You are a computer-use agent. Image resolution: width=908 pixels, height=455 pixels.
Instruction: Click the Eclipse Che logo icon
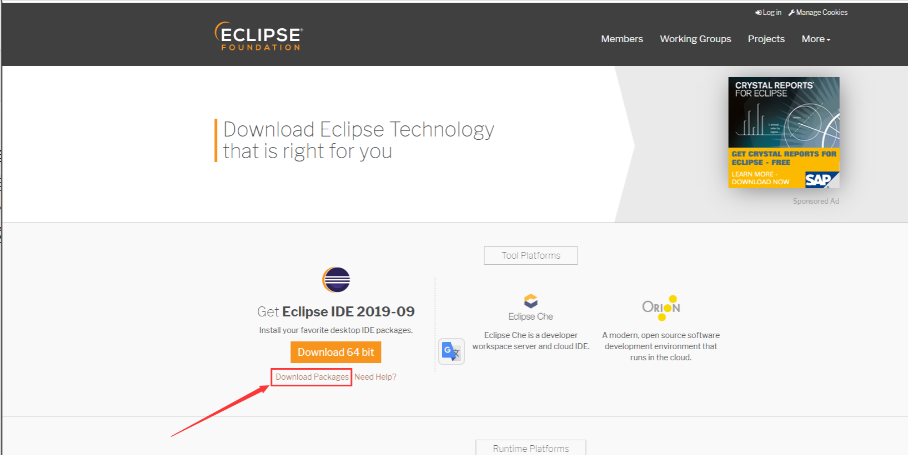click(x=530, y=301)
